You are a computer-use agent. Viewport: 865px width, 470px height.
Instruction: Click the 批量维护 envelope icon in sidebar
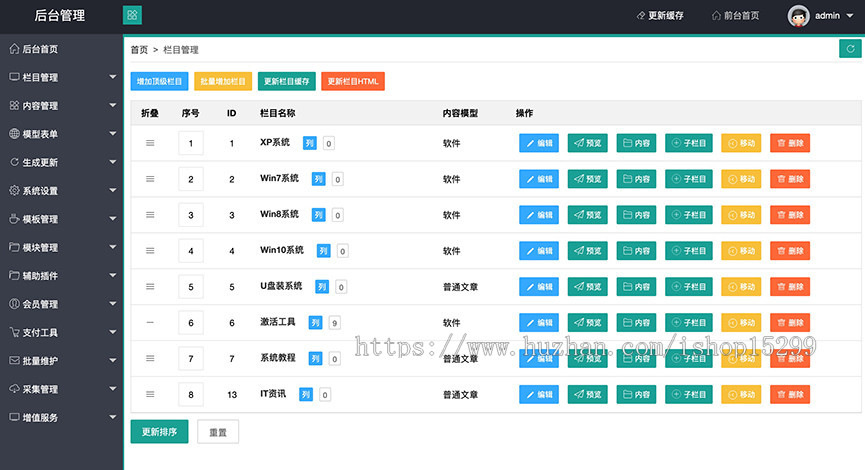[x=14, y=360]
